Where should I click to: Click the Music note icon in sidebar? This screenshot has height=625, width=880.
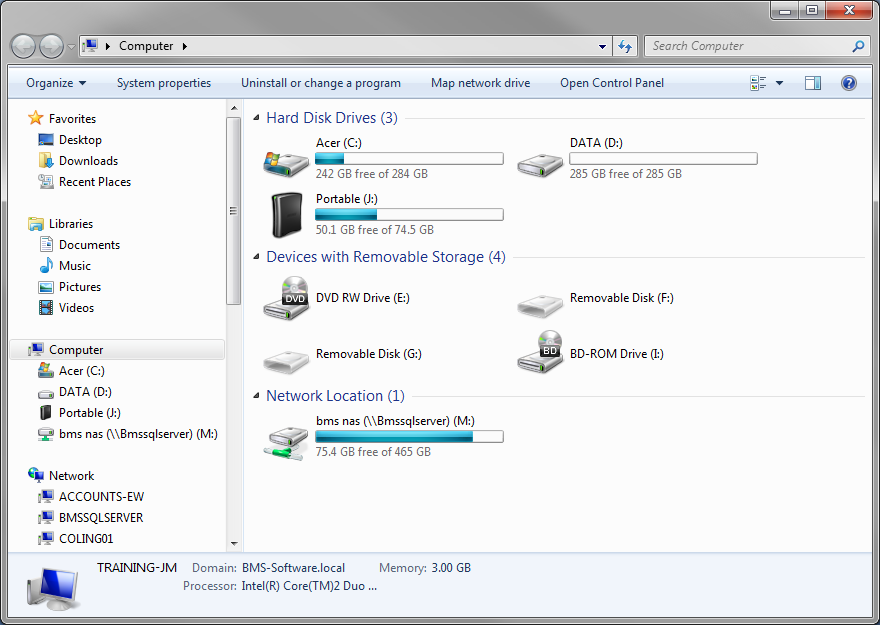coord(46,265)
